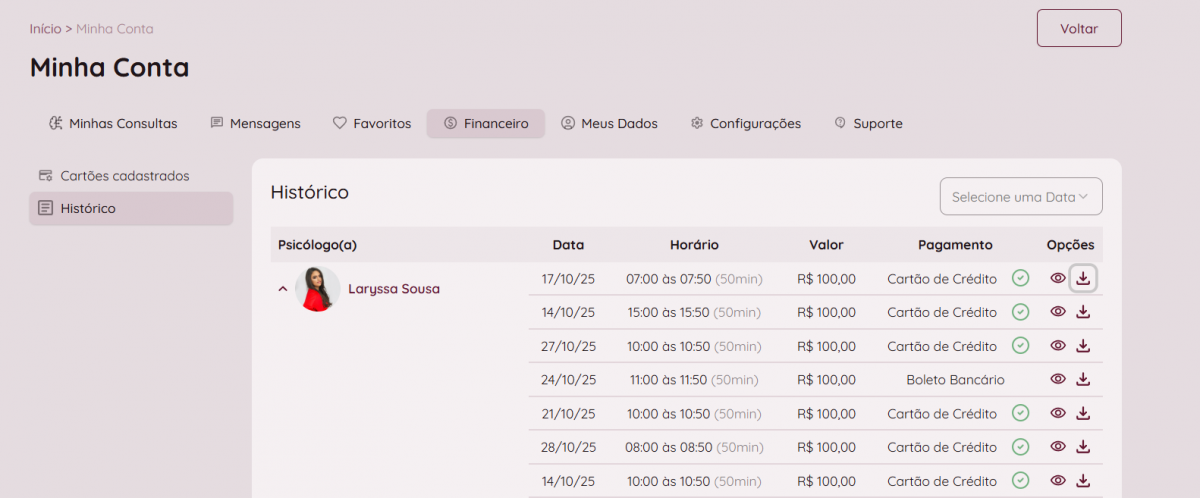Click the Cartões cadastrados card icon
Image resolution: width=1200 pixels, height=498 pixels.
(x=45, y=176)
